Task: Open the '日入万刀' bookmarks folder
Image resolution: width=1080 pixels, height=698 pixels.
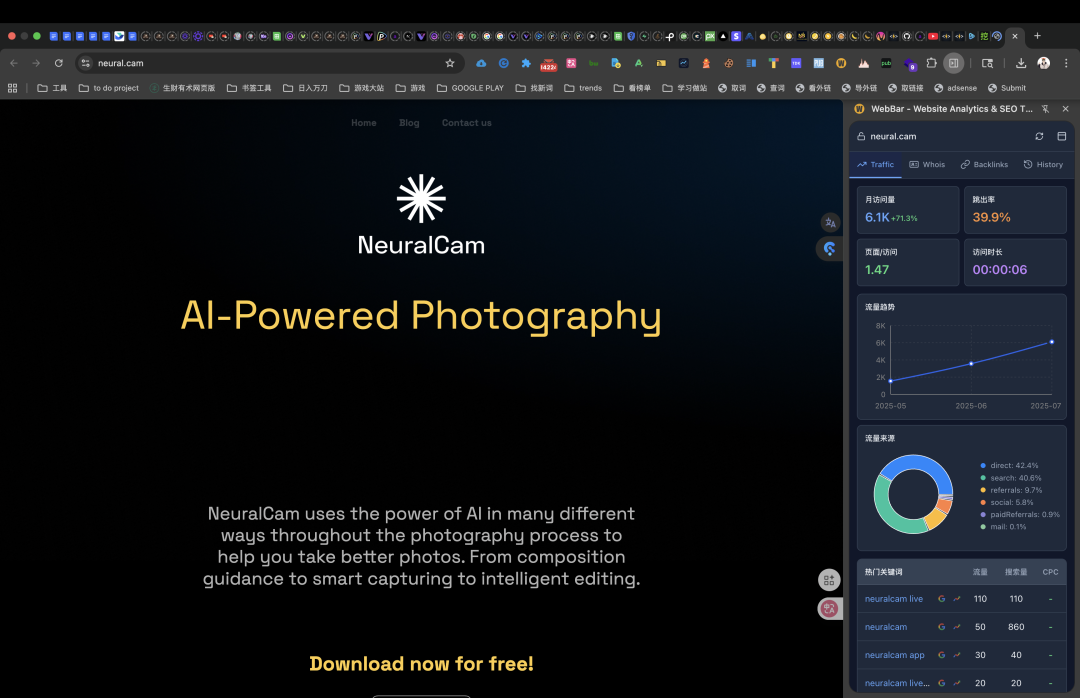Action: pos(305,88)
